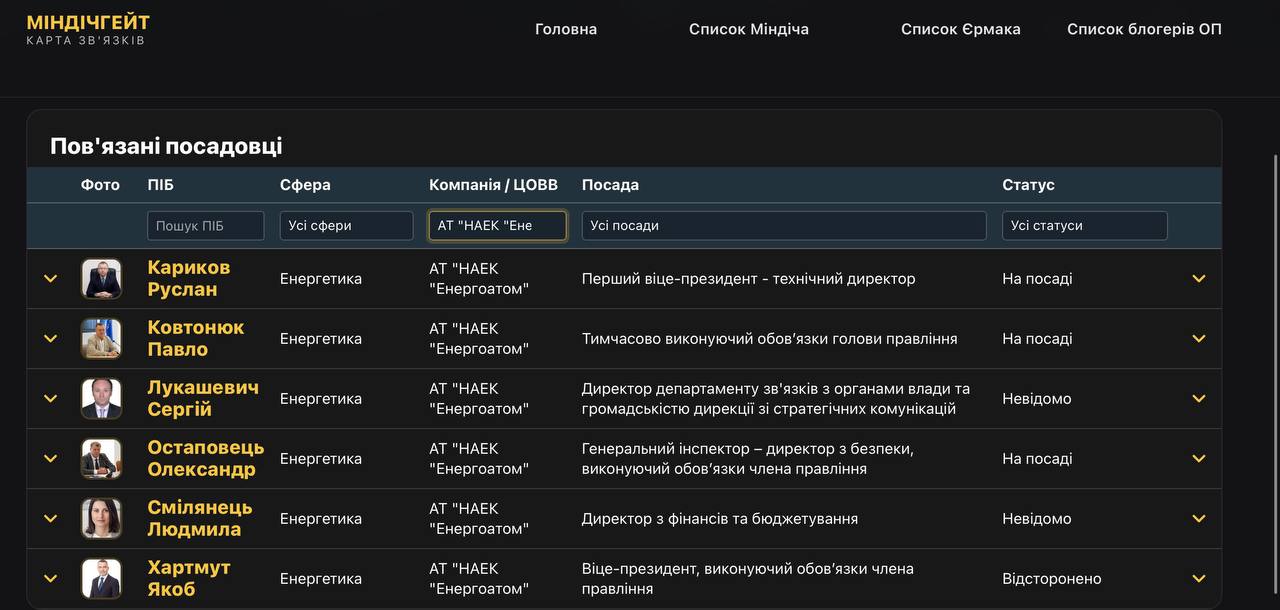Expand the Смілянець Людмила row with left chevron
This screenshot has width=1280, height=610.
coord(51,519)
